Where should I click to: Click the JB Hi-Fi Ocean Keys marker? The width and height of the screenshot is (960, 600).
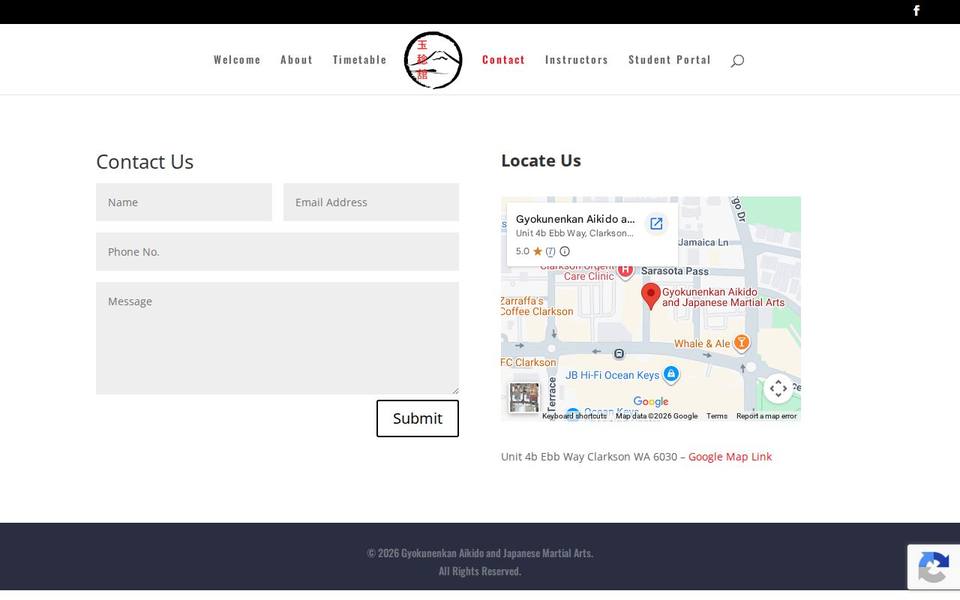coord(671,373)
